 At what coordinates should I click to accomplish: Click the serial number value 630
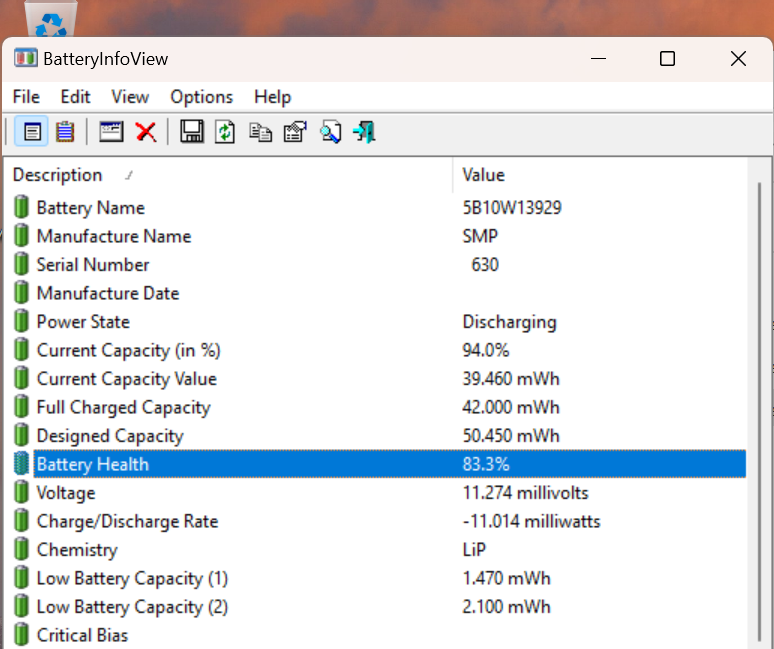tap(485, 265)
